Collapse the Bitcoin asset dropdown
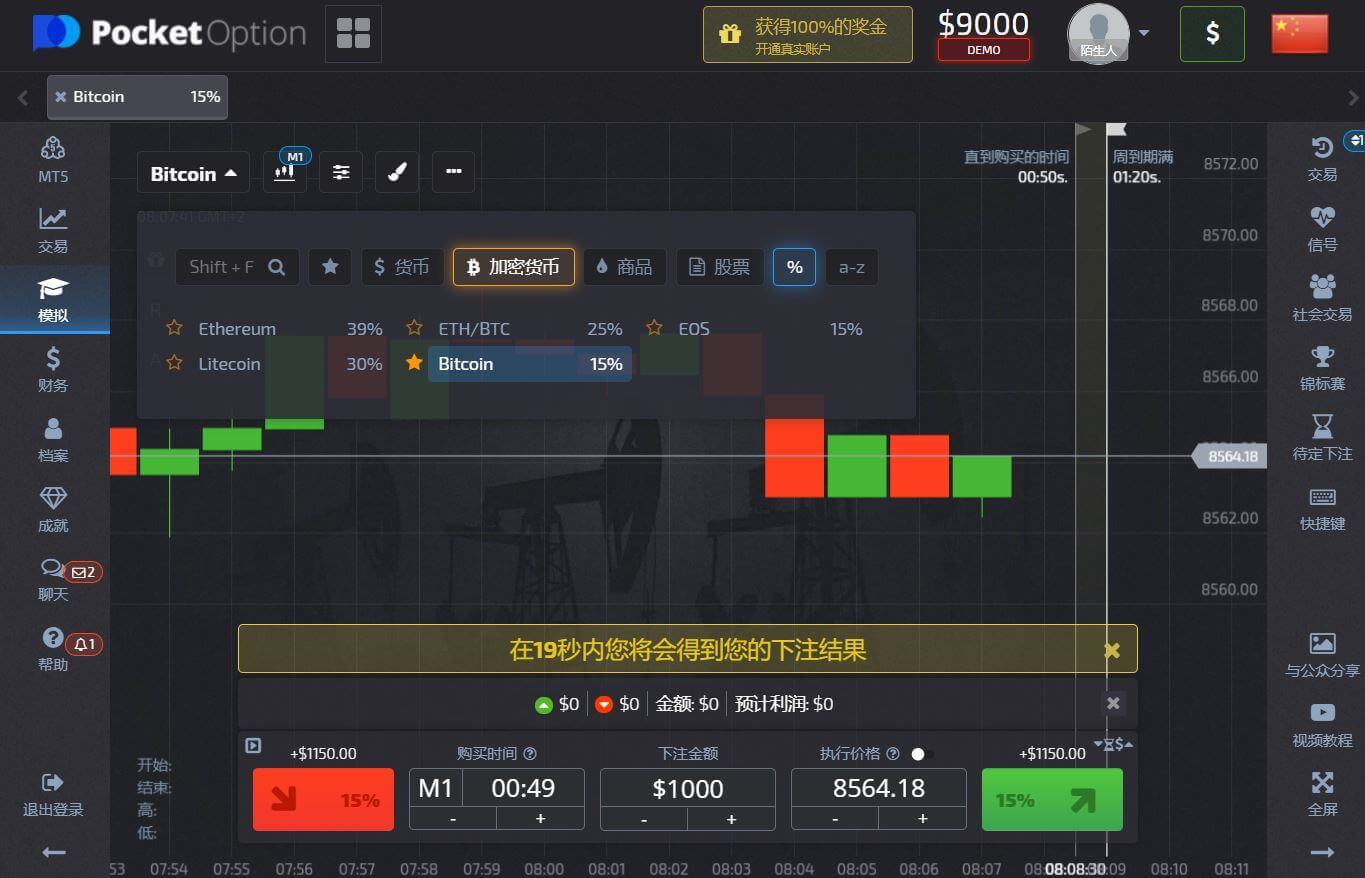This screenshot has width=1365, height=878. [x=193, y=173]
